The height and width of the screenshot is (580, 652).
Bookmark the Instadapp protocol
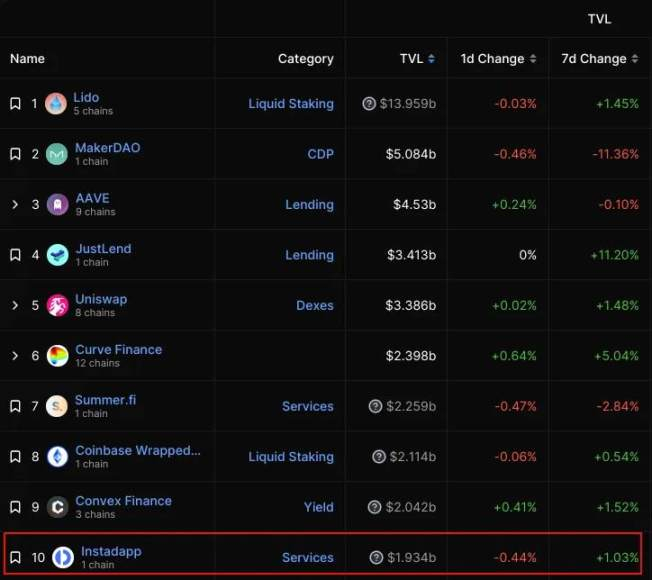coord(15,557)
